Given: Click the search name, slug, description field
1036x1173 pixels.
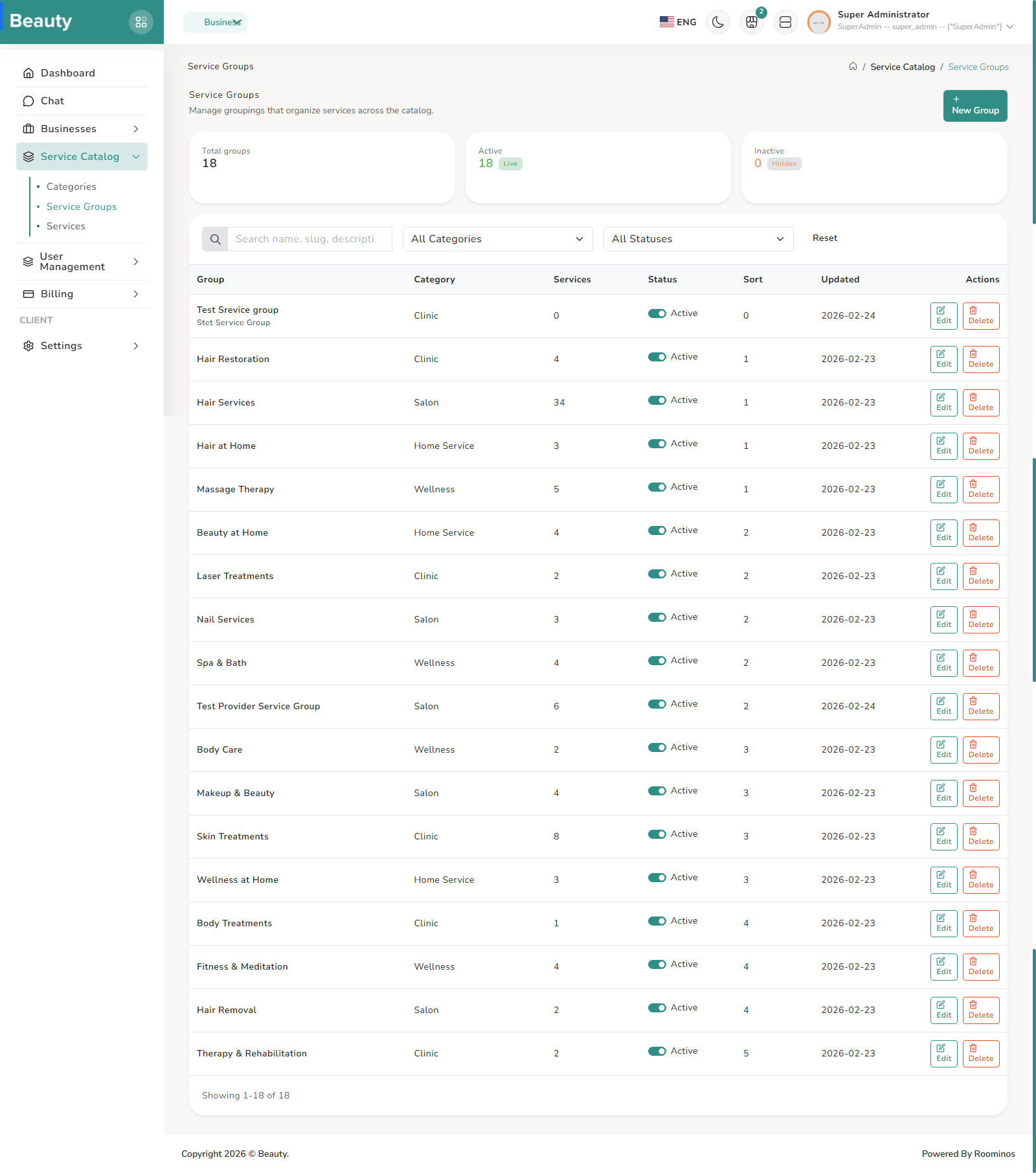Looking at the screenshot, I should pos(310,238).
